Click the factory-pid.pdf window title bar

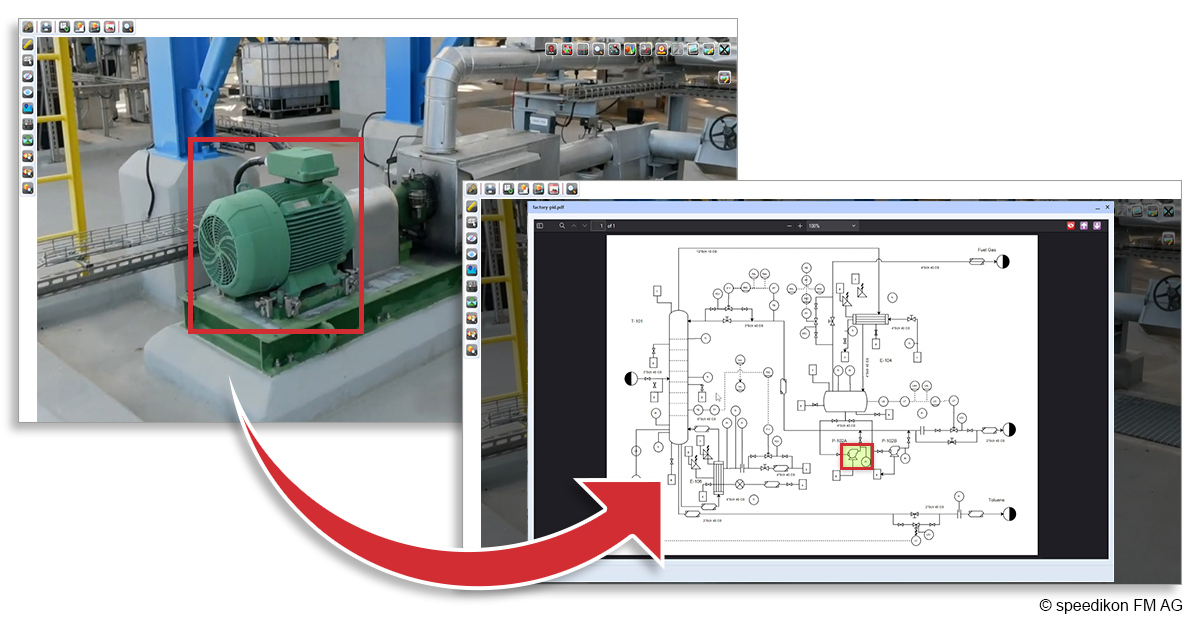tap(820, 207)
